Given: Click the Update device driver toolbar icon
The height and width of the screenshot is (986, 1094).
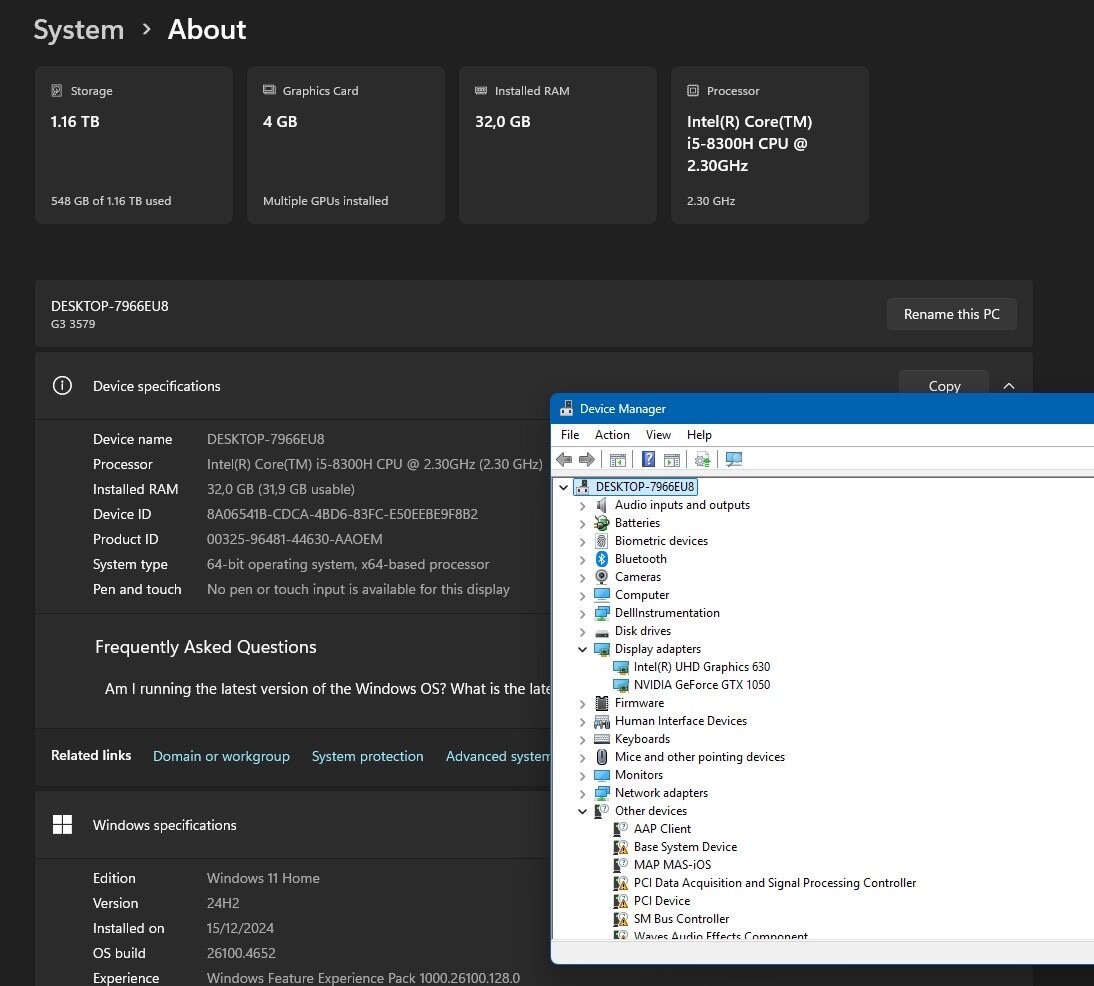Looking at the screenshot, I should pos(703,459).
